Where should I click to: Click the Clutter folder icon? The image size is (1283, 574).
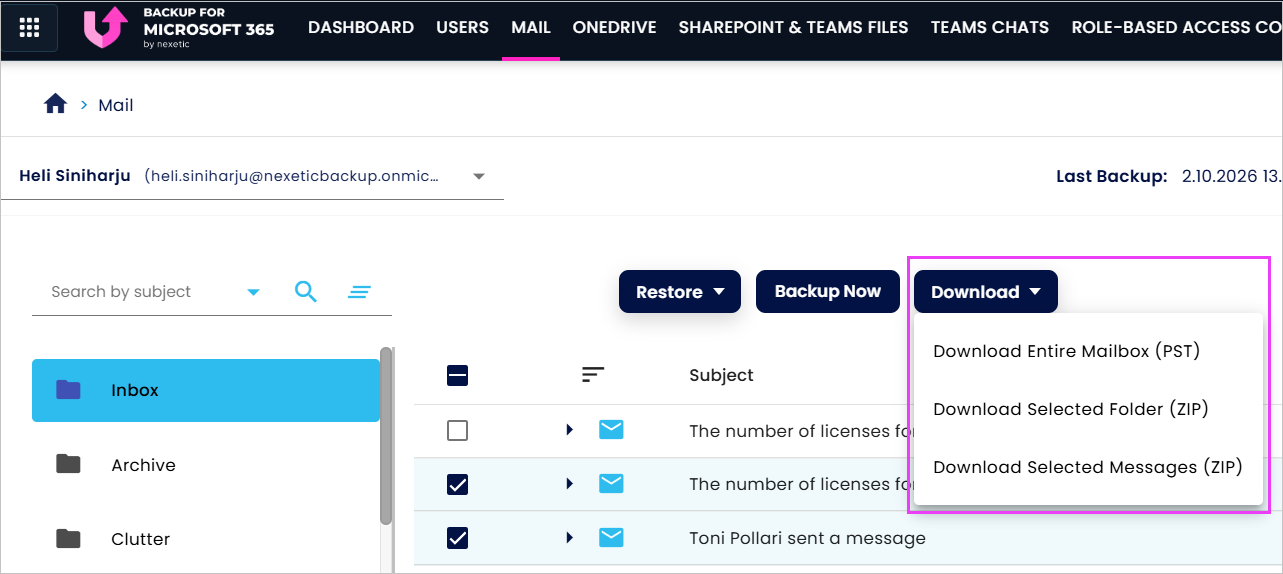(68, 539)
